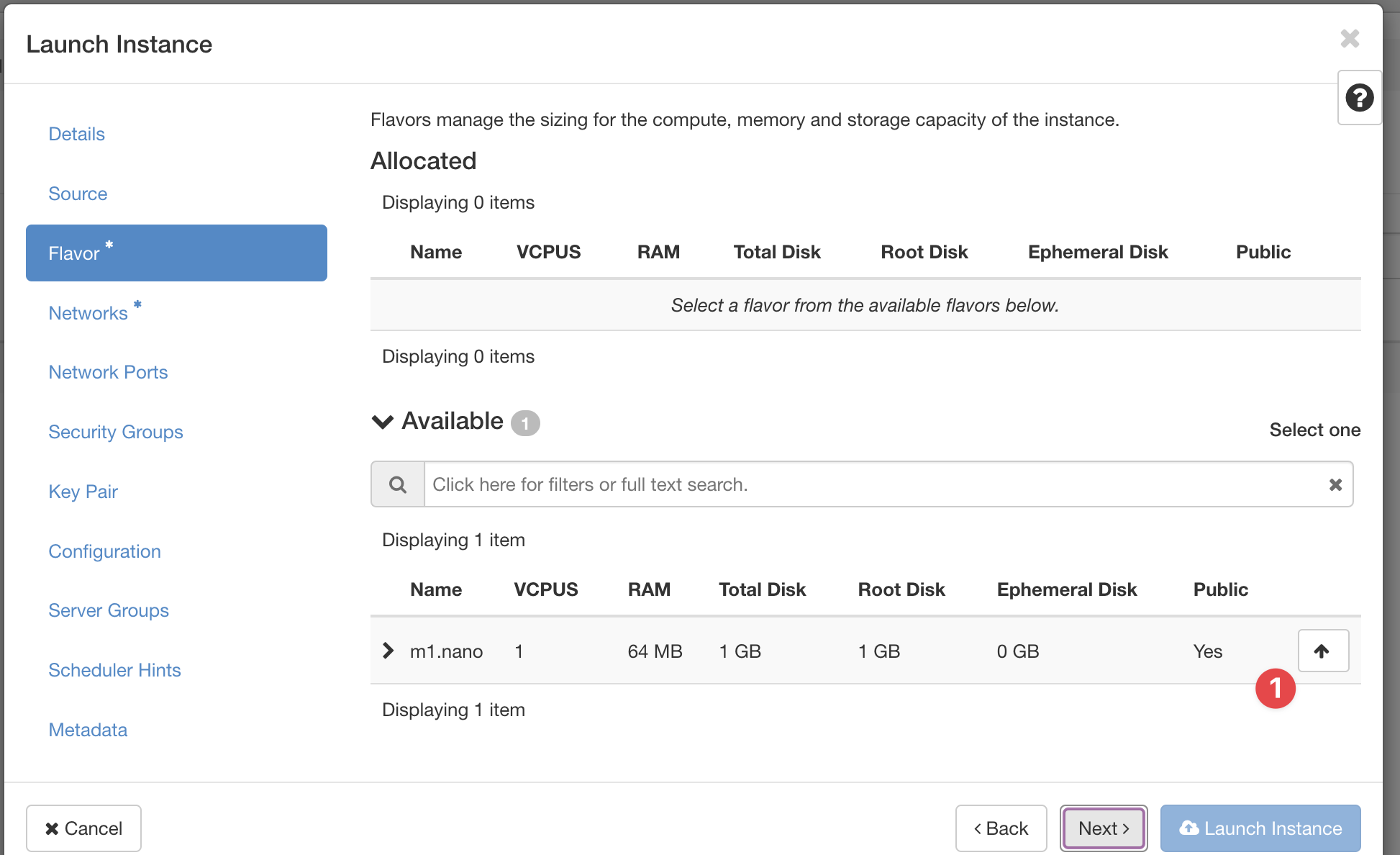Screen dimensions: 1400x855
Task: Click the Next button
Action: coord(1103,828)
